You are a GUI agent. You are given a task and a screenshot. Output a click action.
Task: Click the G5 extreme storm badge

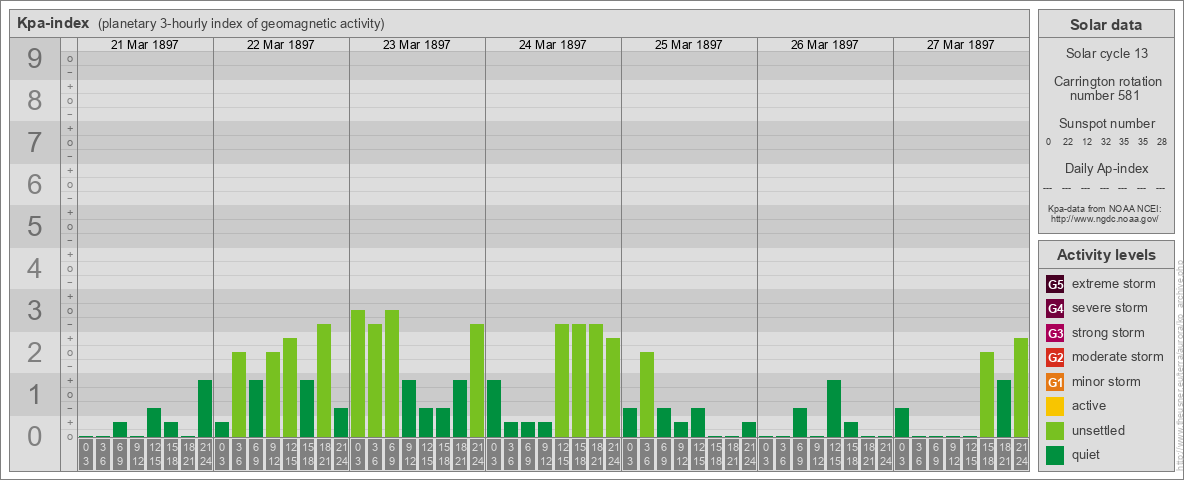pos(1055,285)
